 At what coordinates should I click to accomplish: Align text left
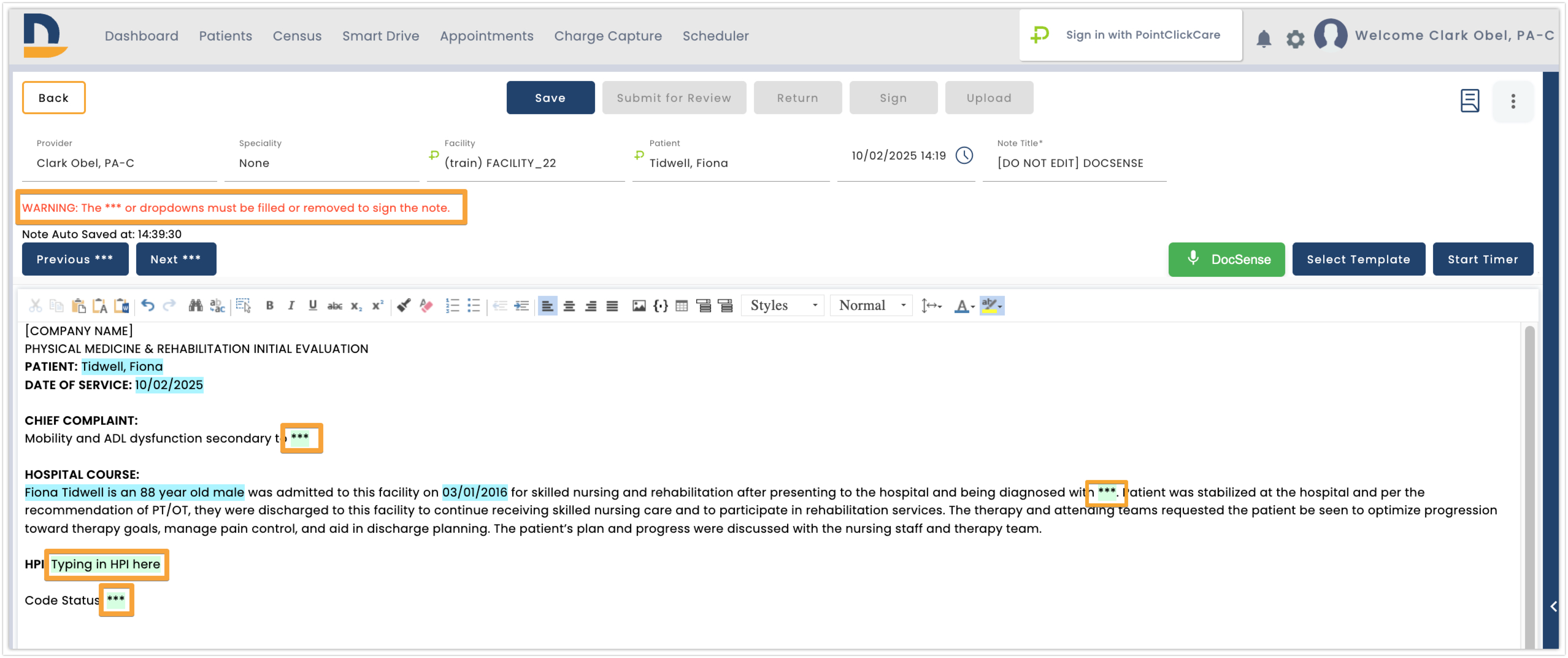point(548,306)
